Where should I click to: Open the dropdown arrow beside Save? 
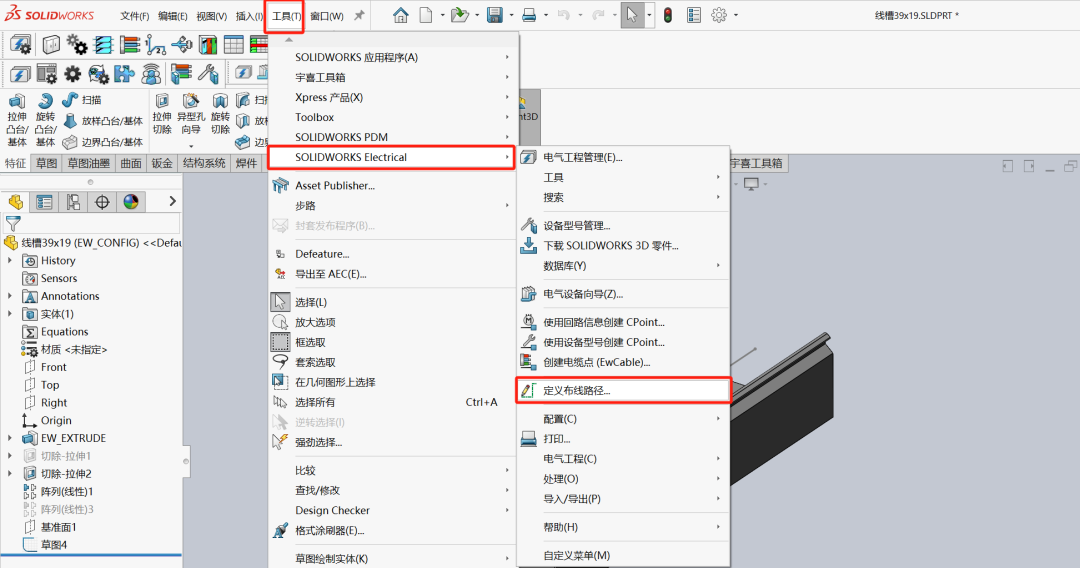(x=511, y=15)
